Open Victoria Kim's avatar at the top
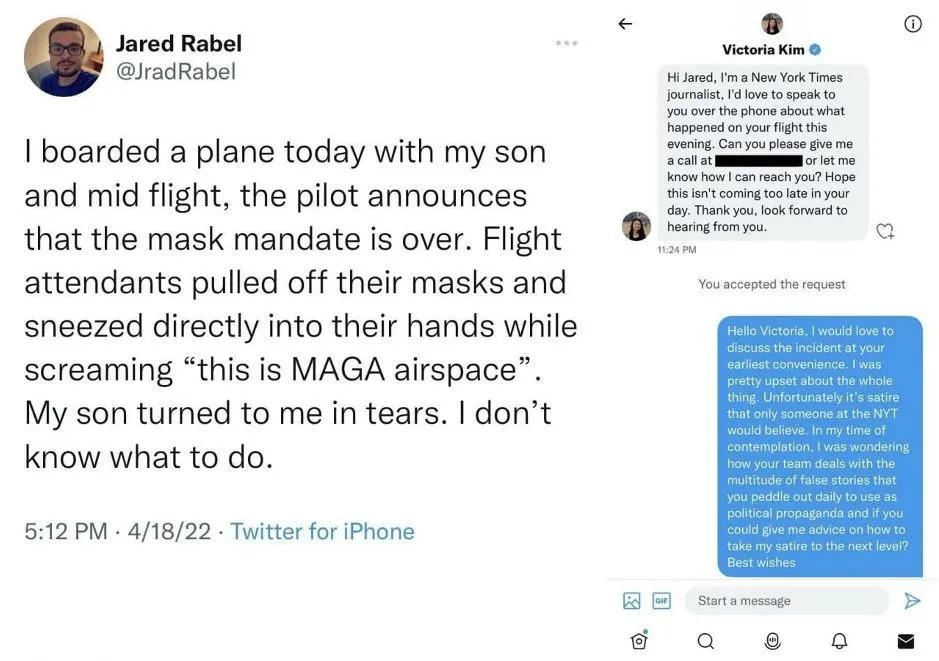The height and width of the screenshot is (661, 939). point(771,22)
